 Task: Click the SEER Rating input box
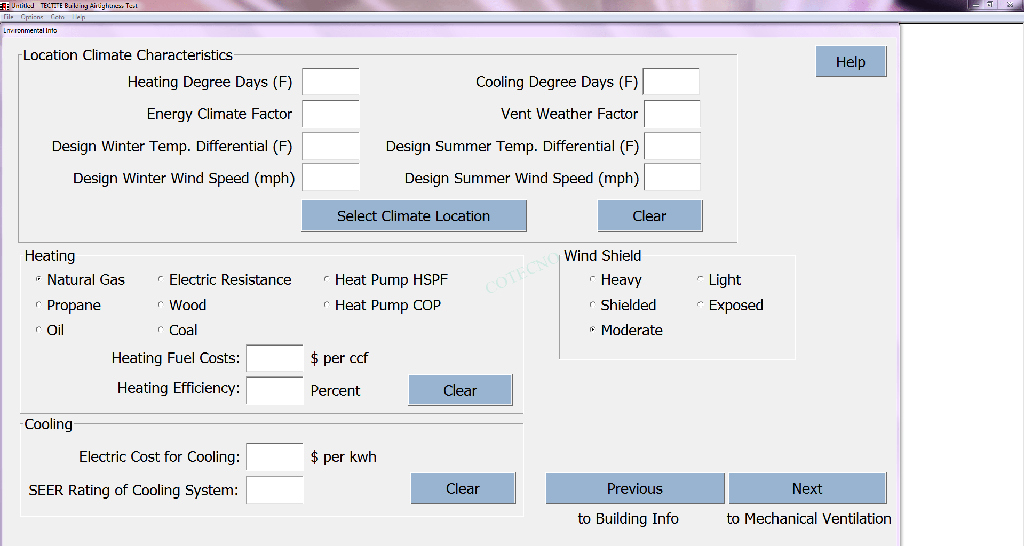pos(274,490)
